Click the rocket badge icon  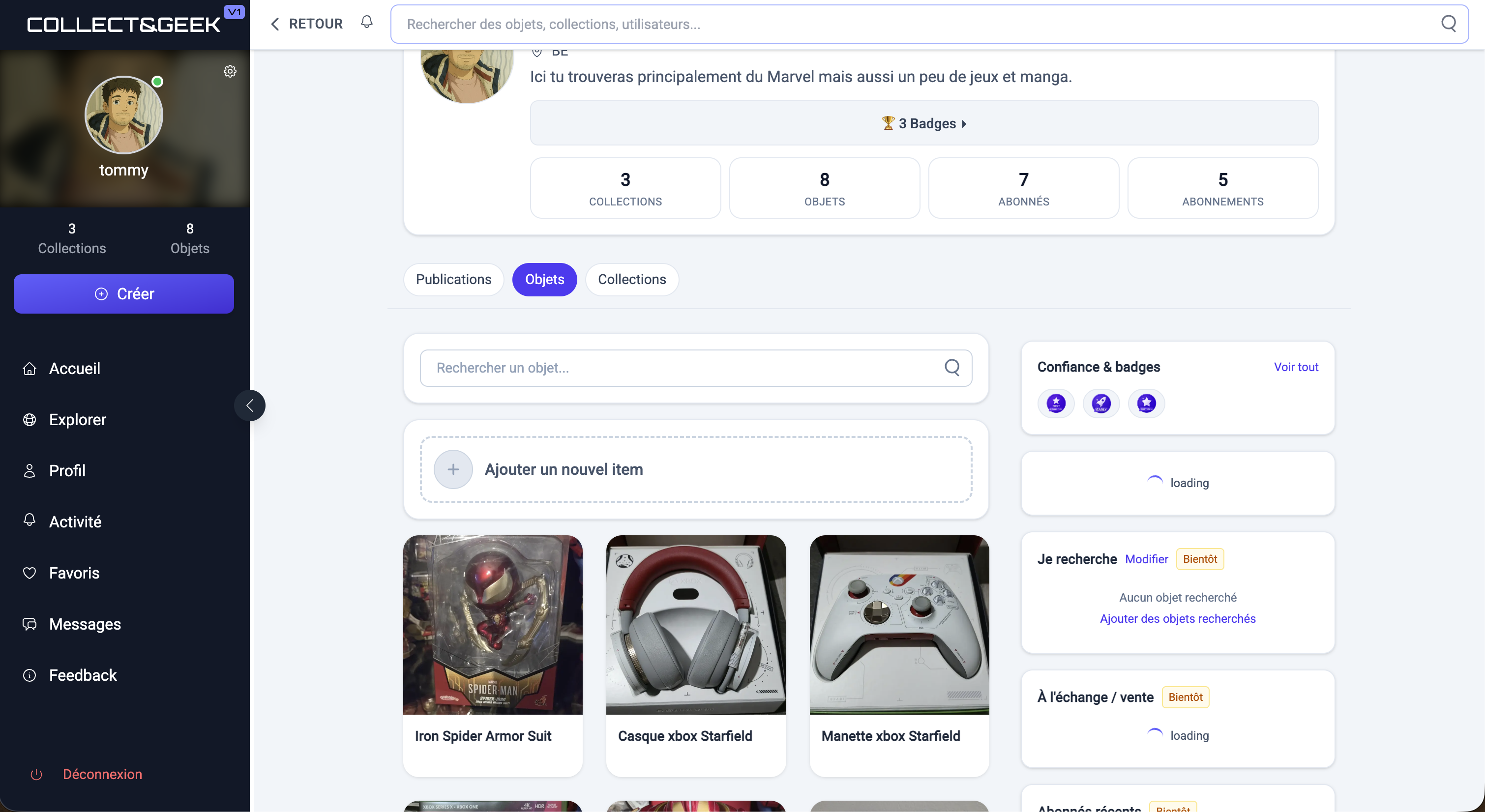click(1101, 403)
